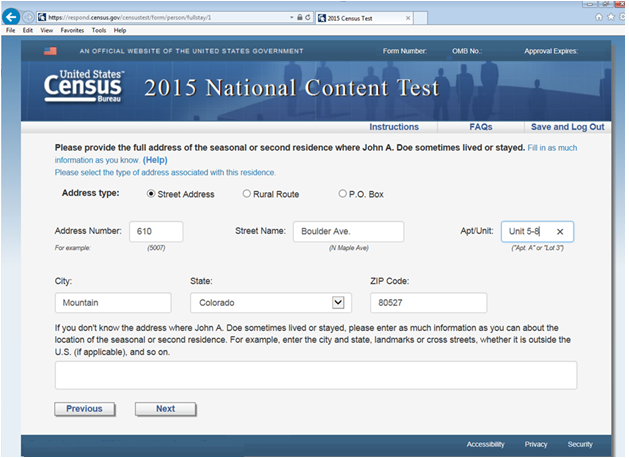Select the P.O. Box radio button

point(342,194)
